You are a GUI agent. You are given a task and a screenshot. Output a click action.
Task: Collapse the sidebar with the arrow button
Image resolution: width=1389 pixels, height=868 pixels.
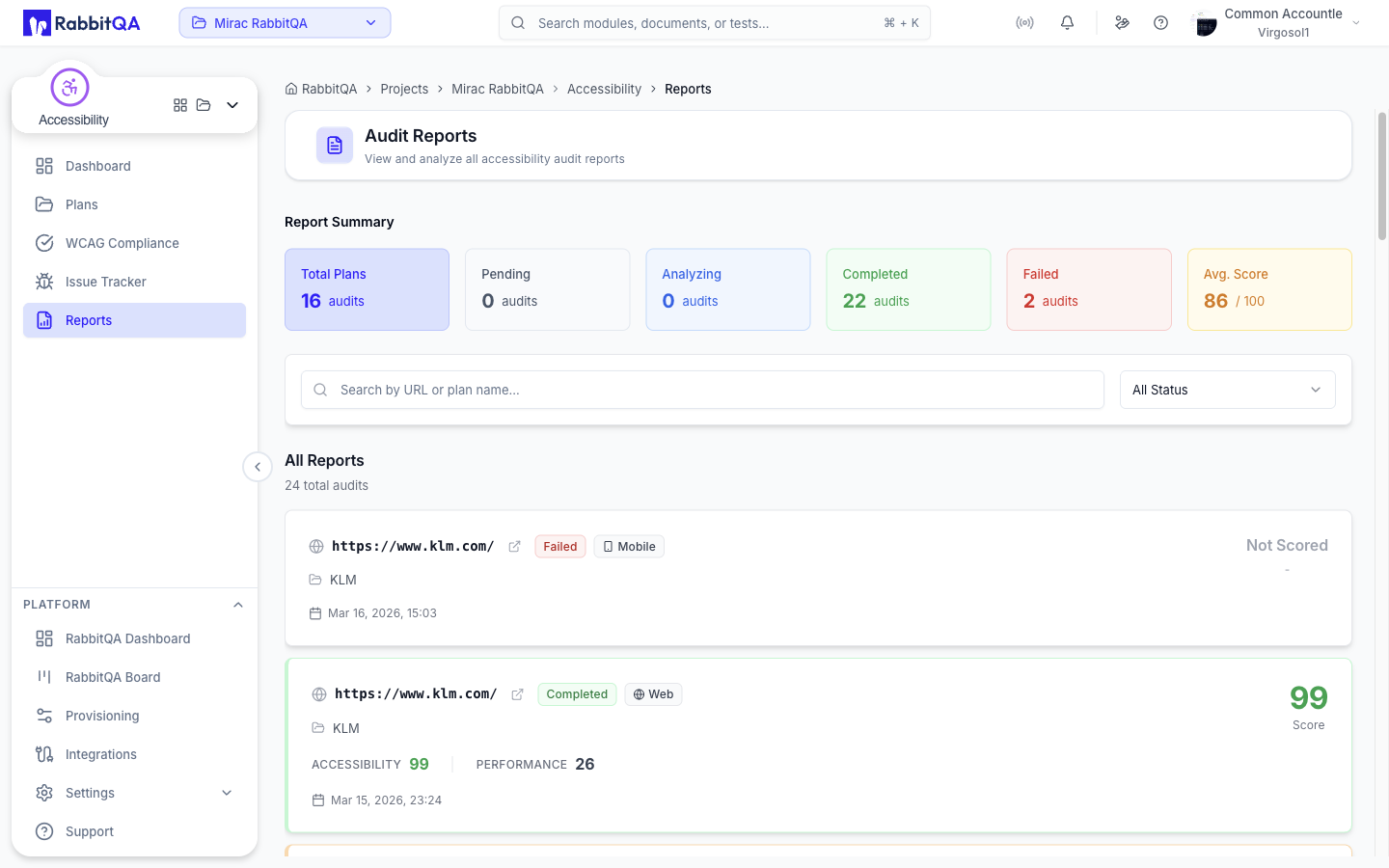257,467
